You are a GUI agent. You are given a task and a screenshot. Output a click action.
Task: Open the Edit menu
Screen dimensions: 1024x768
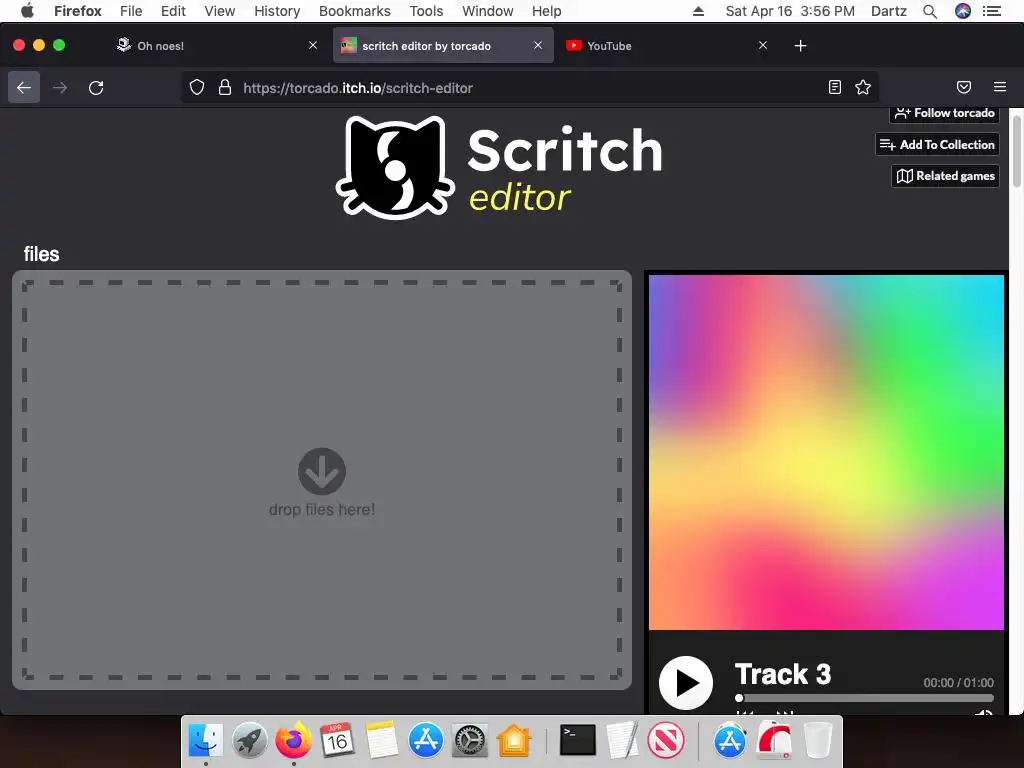coord(173,11)
